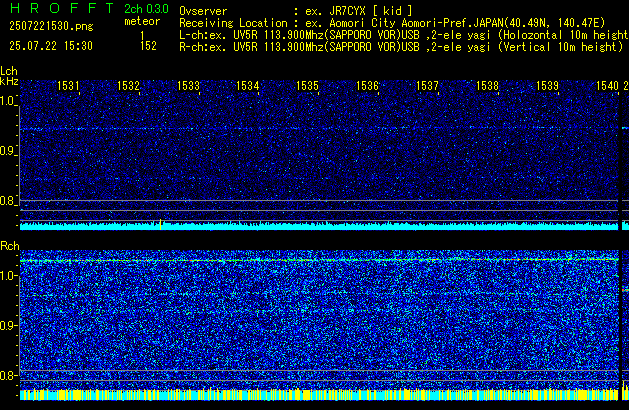This screenshot has height=410, width=629.
Task: Click the 'meteor' label
Action: point(142,21)
